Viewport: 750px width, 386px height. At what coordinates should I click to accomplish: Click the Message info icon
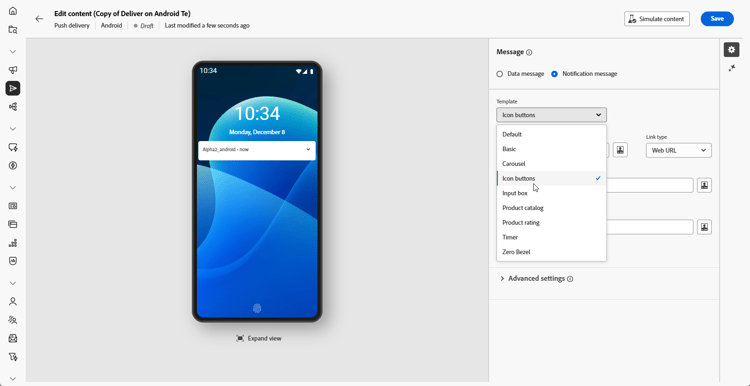tap(529, 53)
